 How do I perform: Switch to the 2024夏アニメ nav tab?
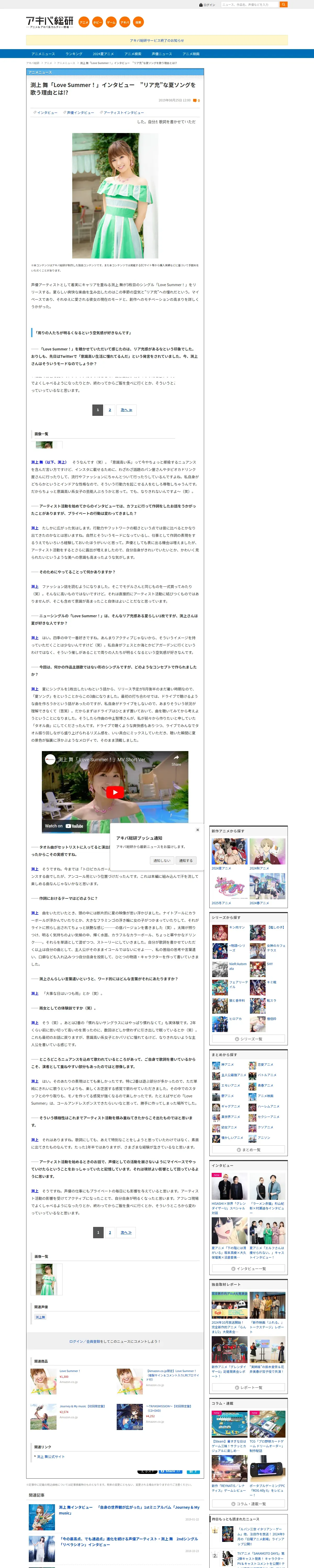(103, 54)
